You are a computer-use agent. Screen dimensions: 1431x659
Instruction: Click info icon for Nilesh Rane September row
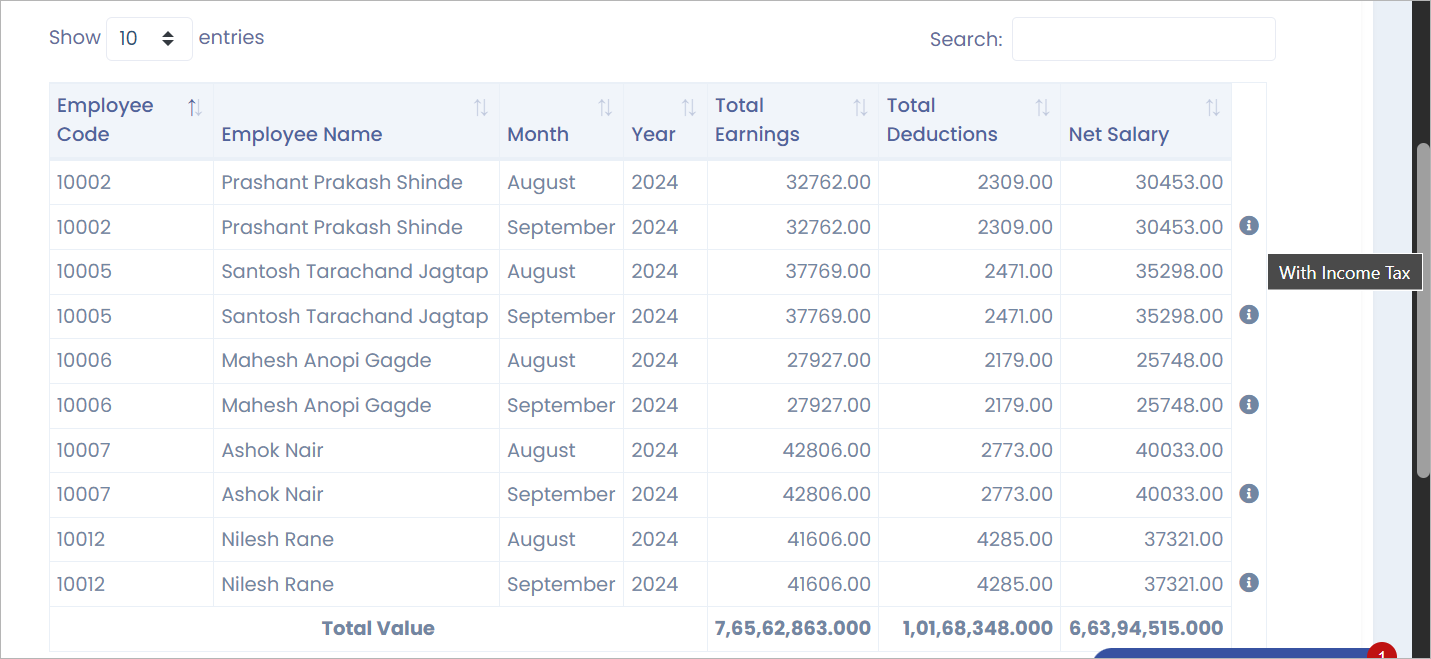[1248, 583]
